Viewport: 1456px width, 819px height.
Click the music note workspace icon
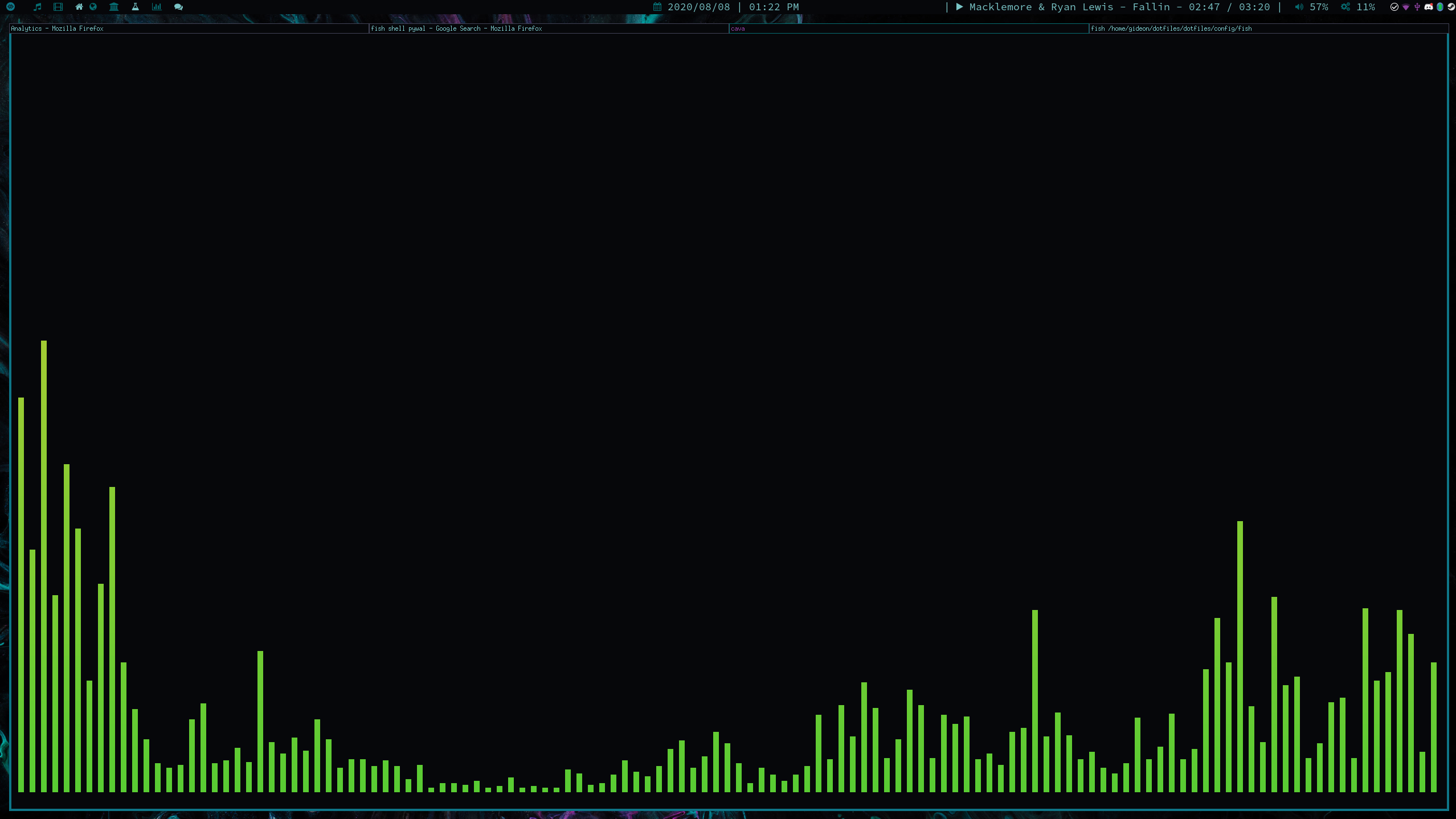click(x=38, y=7)
